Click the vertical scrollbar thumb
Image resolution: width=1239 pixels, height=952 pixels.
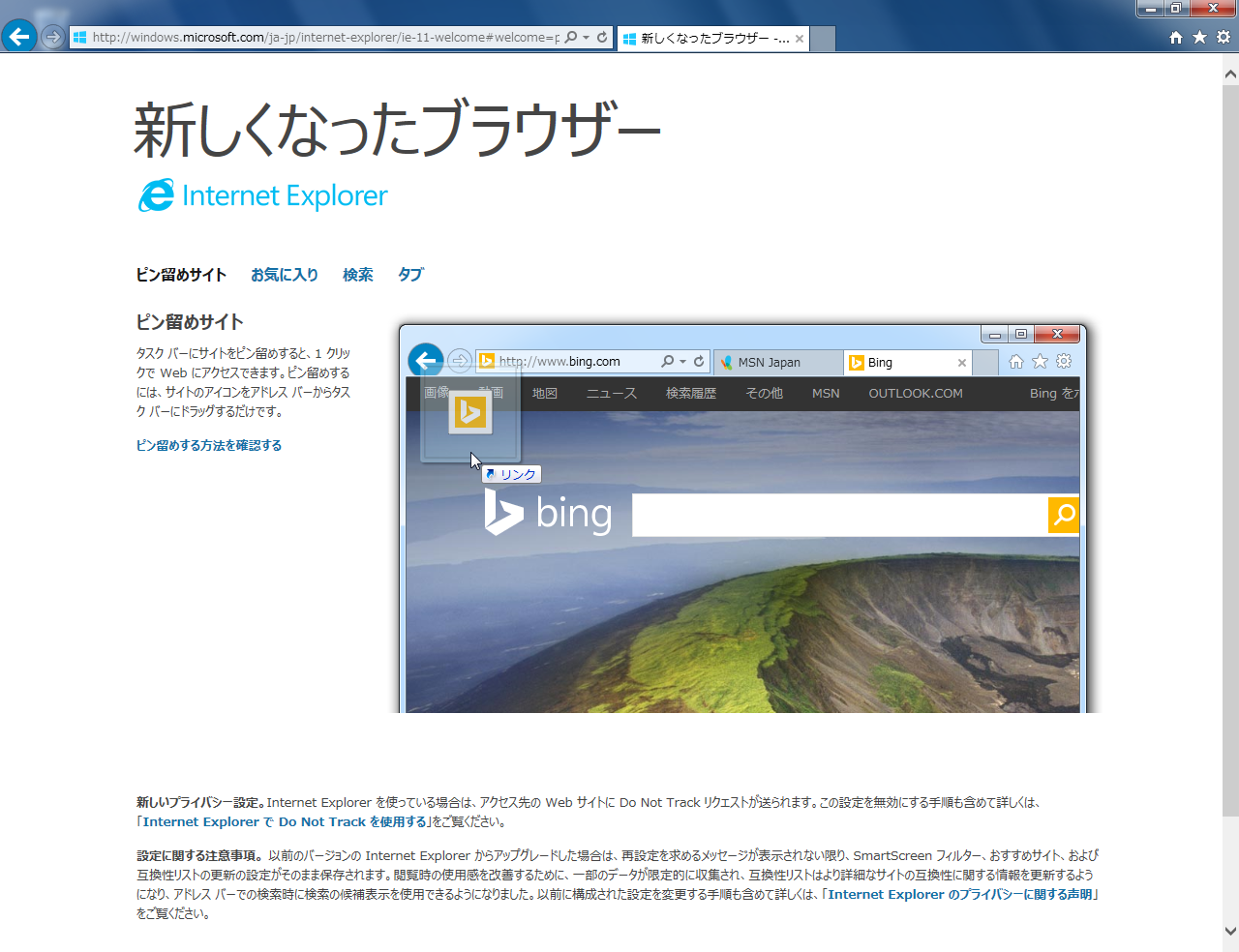1230,450
